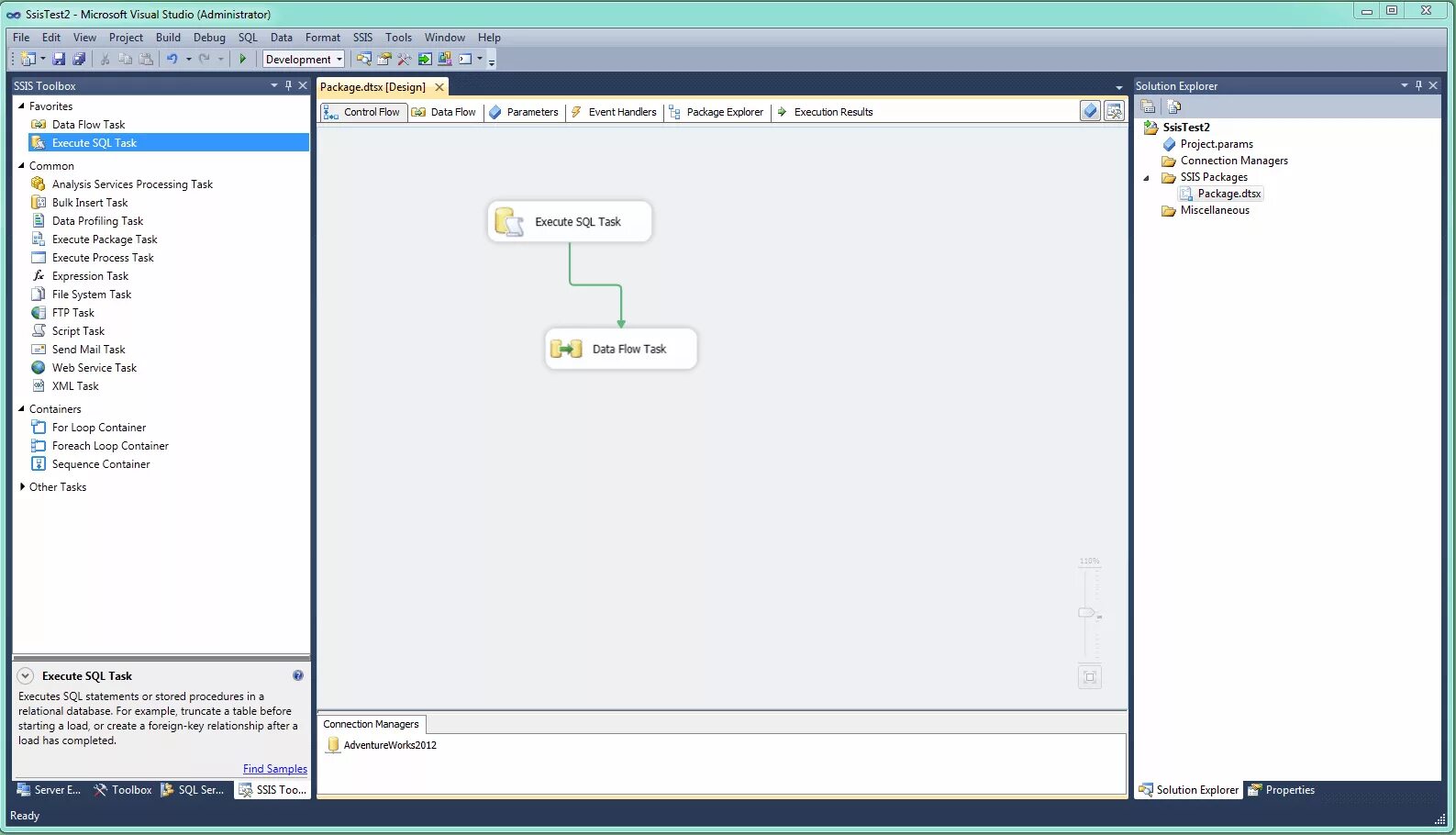
Task: Open the SSIS Toolbox window options dropdown arrow
Action: pos(273,85)
